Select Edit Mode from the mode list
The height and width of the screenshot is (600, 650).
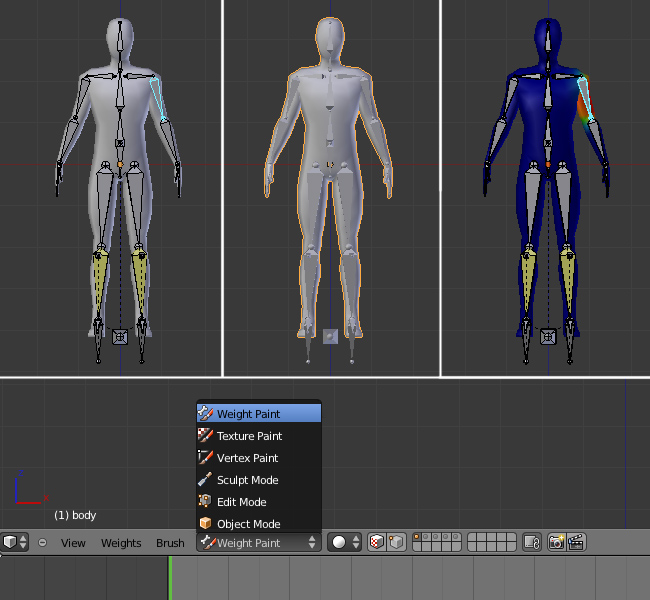click(259, 502)
